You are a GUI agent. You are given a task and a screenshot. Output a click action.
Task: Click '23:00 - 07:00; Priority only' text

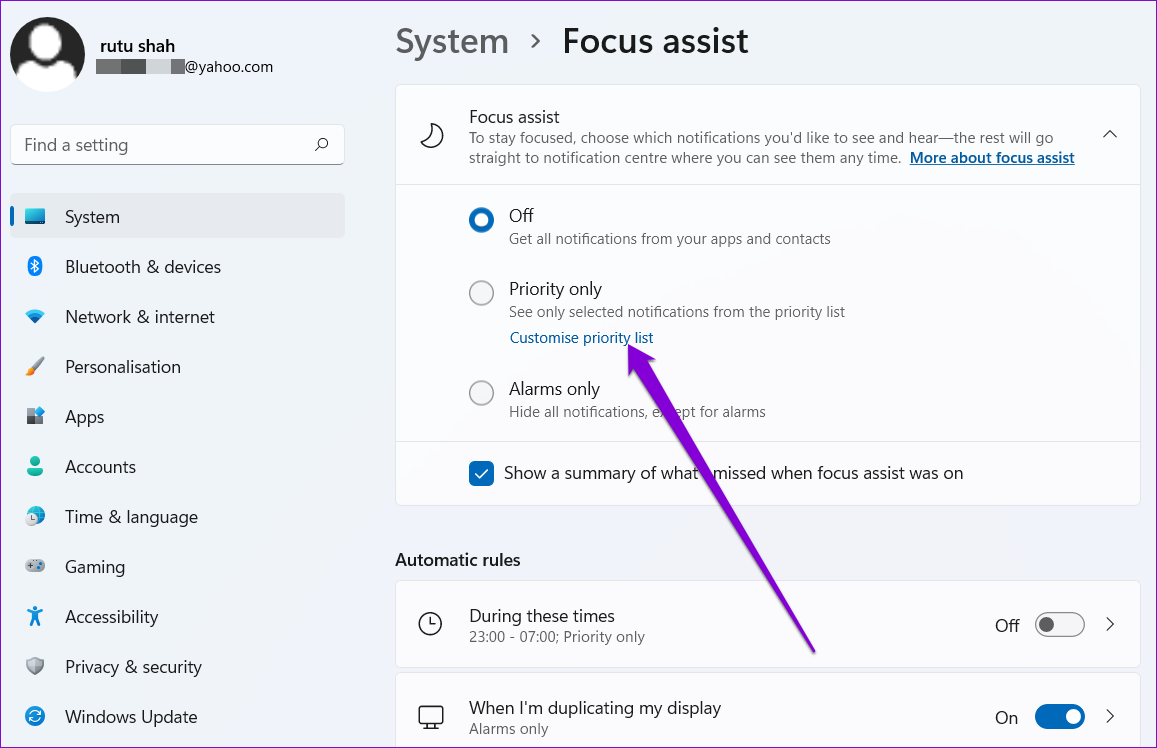[x=556, y=637]
